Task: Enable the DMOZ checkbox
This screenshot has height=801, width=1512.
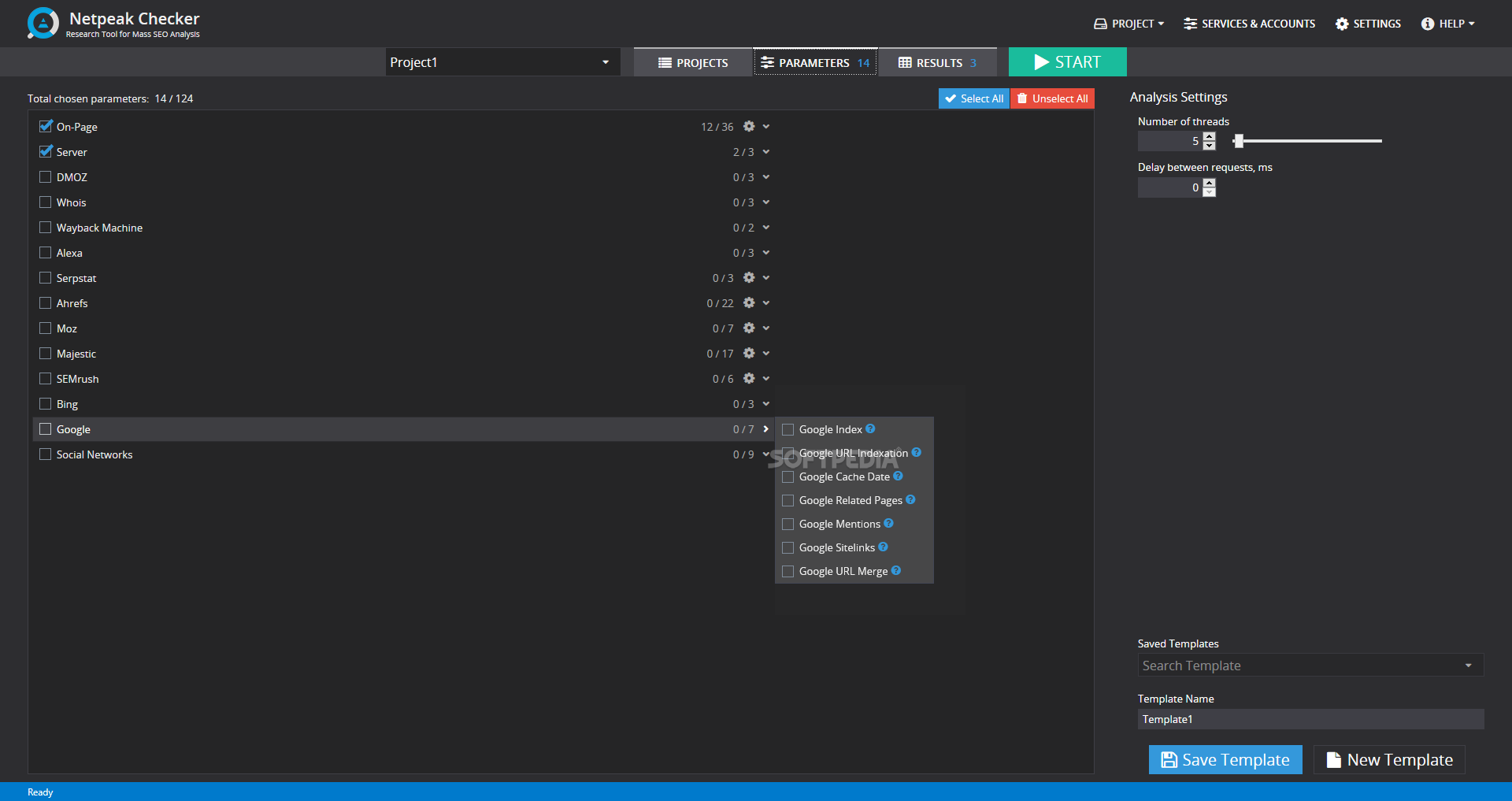Action: coord(46,176)
